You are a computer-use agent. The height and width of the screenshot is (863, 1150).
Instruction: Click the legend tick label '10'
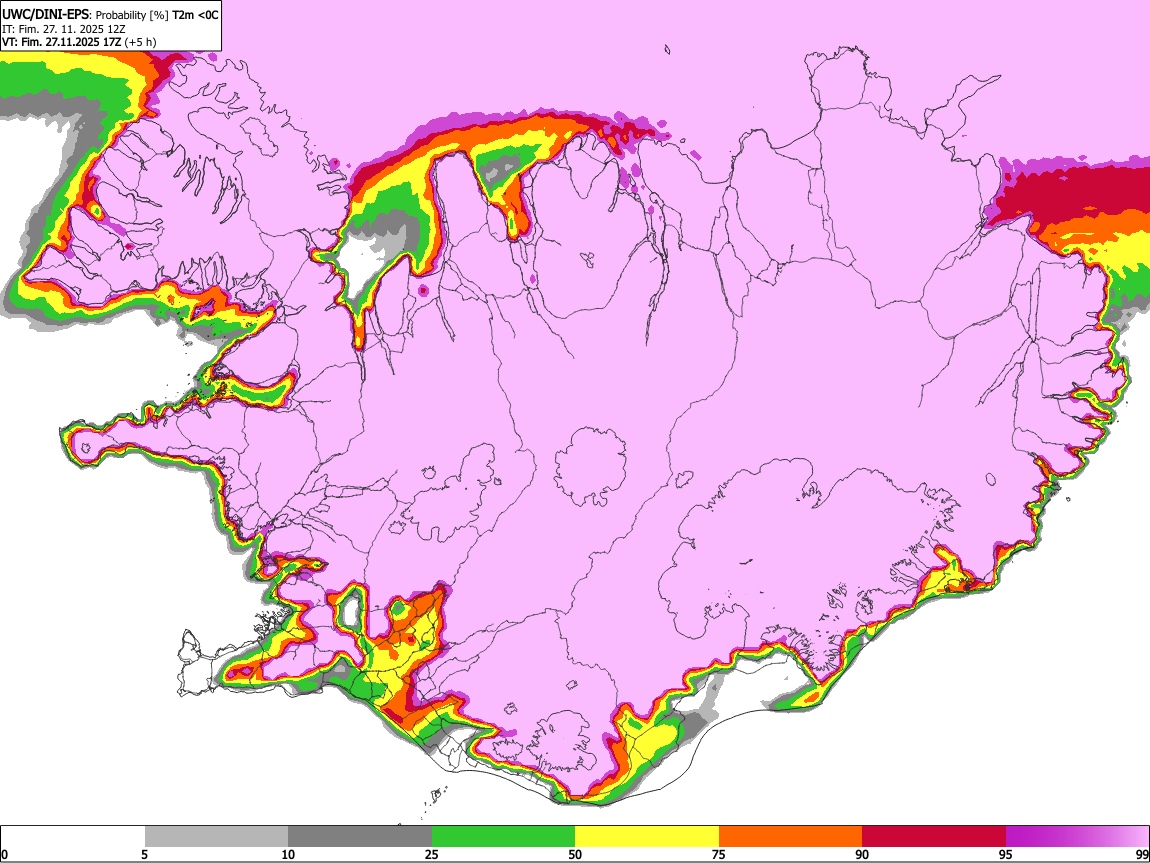[x=288, y=855]
